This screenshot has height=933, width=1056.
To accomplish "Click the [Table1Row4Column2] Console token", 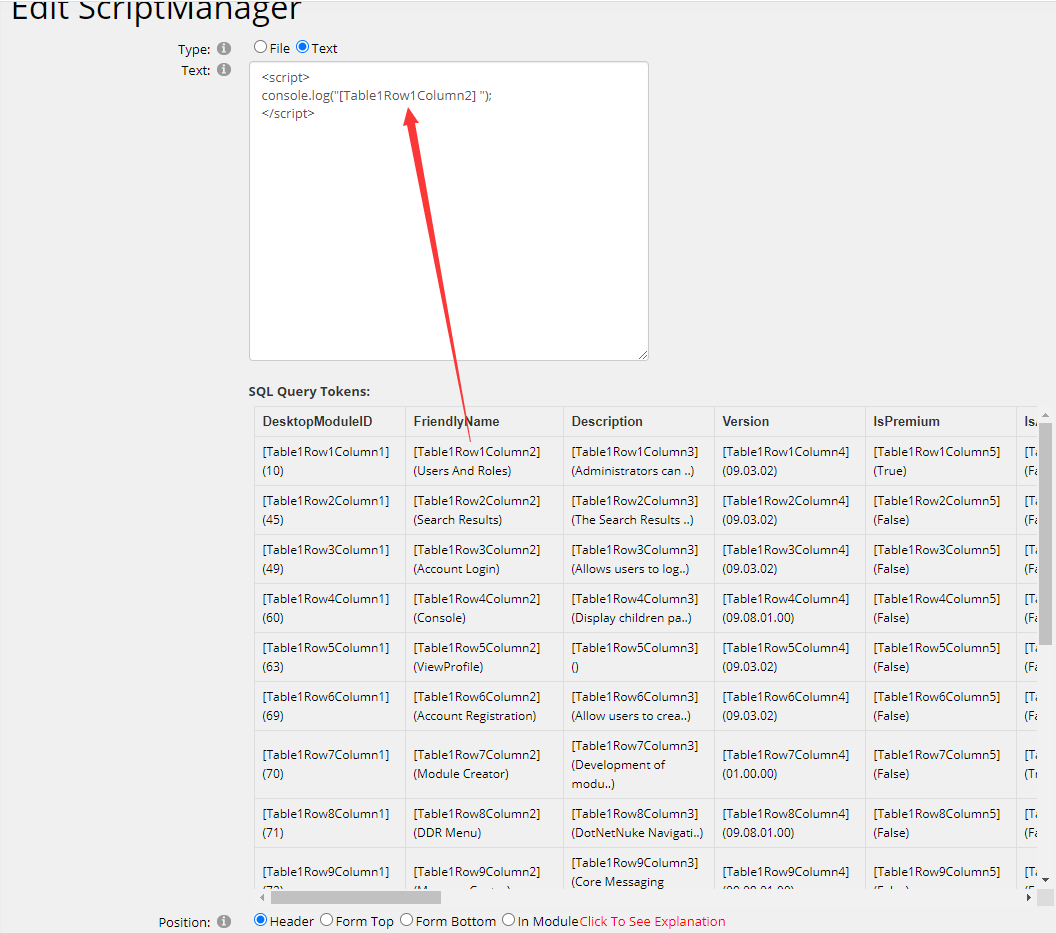I will coord(477,599).
